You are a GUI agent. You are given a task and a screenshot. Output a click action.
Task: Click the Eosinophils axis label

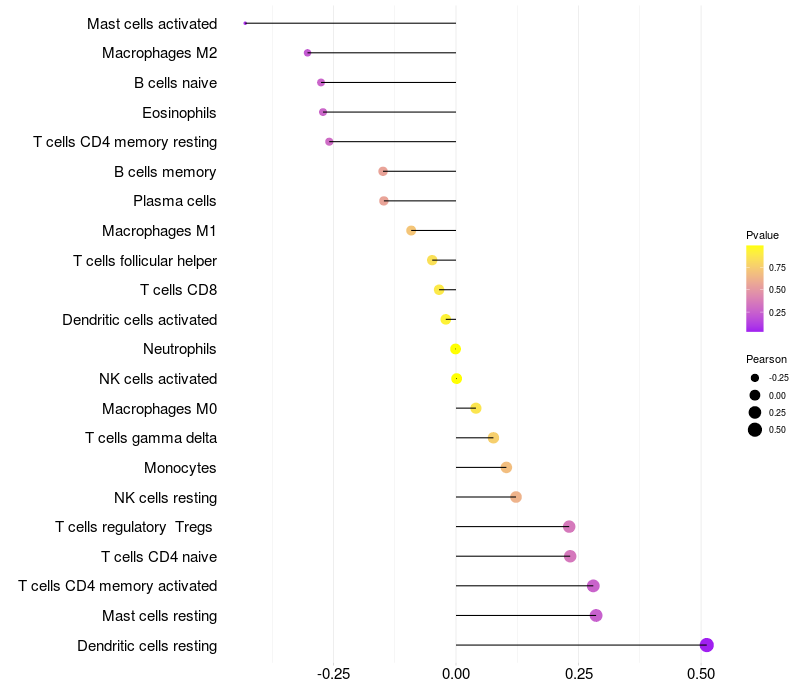tap(179, 113)
